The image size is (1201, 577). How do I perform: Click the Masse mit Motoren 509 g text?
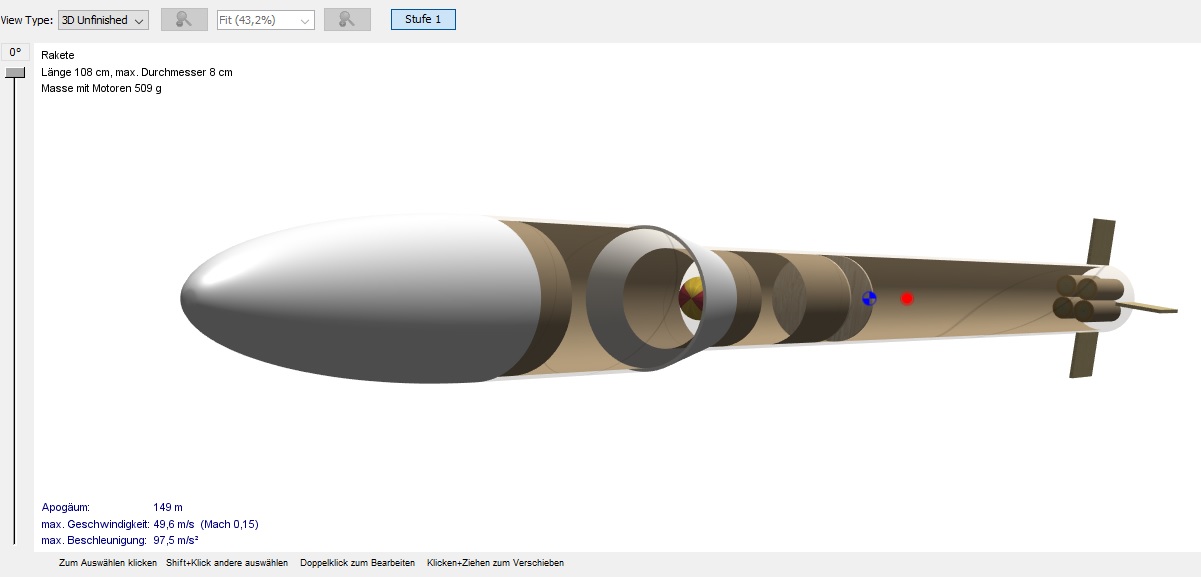[101, 88]
